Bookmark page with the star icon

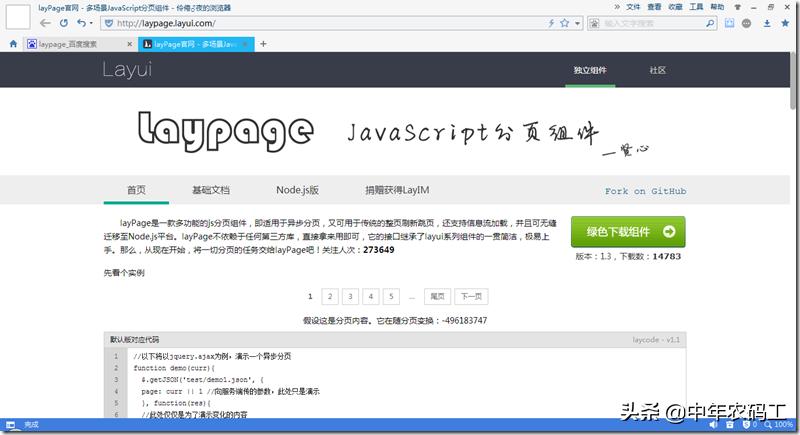coord(564,23)
